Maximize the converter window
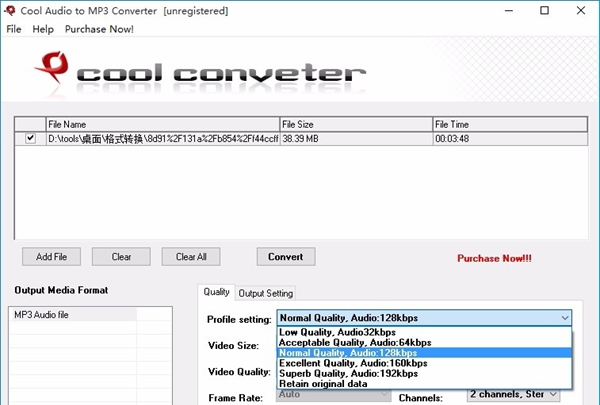This screenshot has width=600, height=405. 545,11
